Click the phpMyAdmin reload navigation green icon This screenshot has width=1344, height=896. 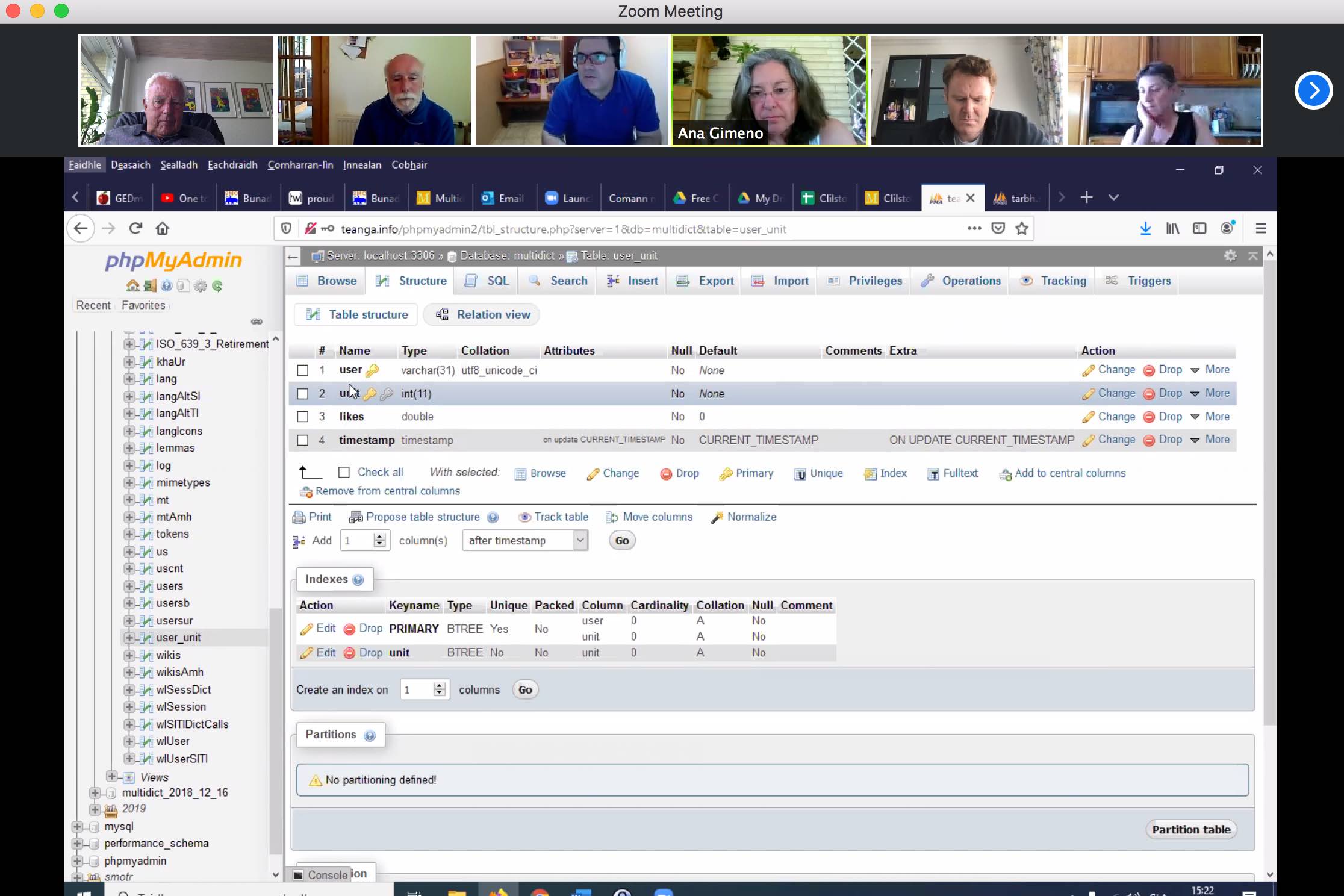click(x=217, y=286)
